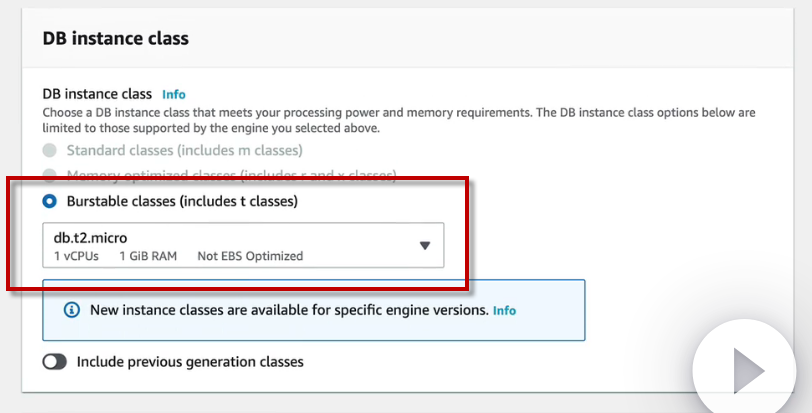Image resolution: width=812 pixels, height=413 pixels.
Task: Click the "DB instance class" panel heading
Action: 115,38
